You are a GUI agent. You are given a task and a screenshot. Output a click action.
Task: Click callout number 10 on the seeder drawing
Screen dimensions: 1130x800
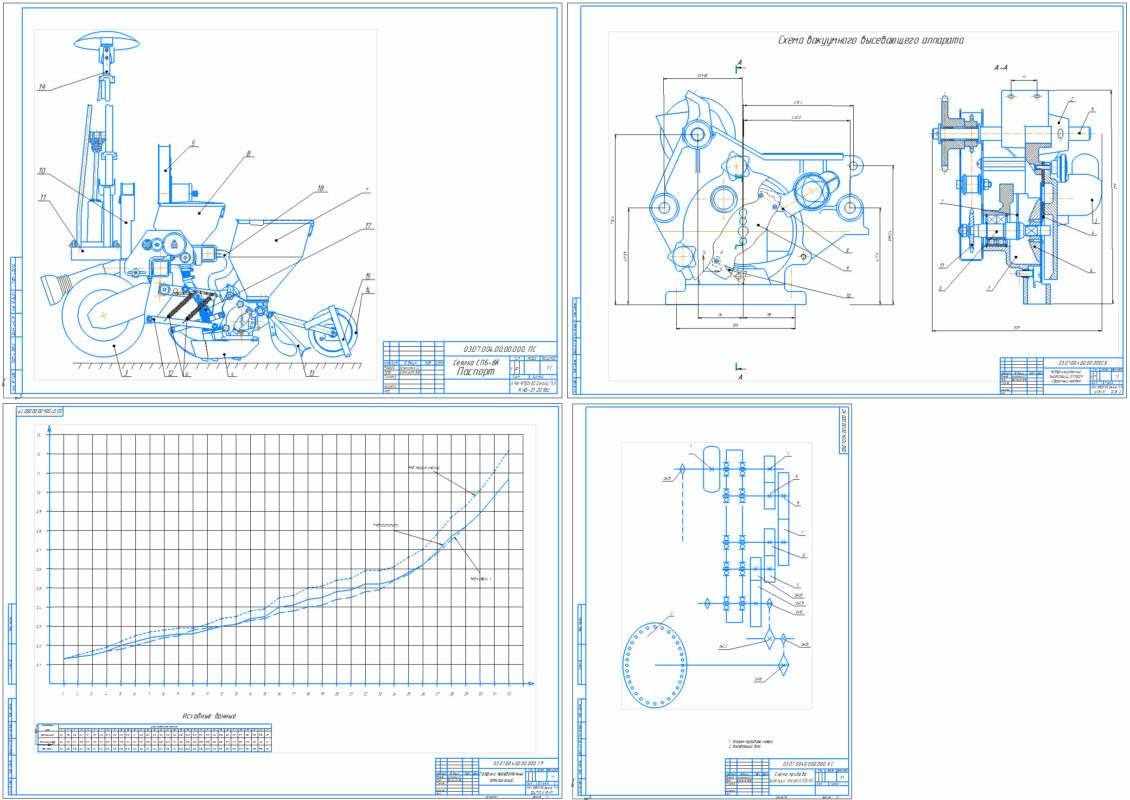42,172
